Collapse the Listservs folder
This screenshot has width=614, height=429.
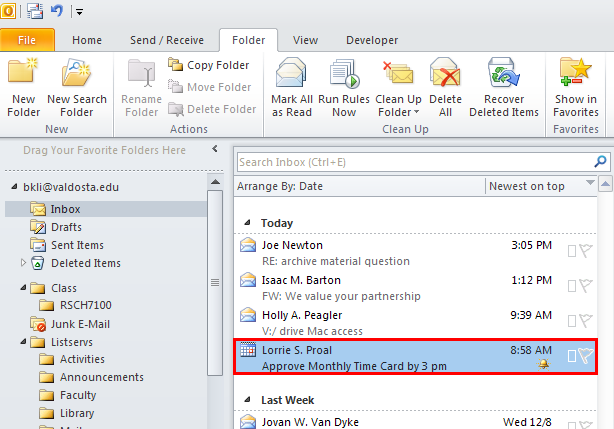pyautogui.click(x=23, y=342)
